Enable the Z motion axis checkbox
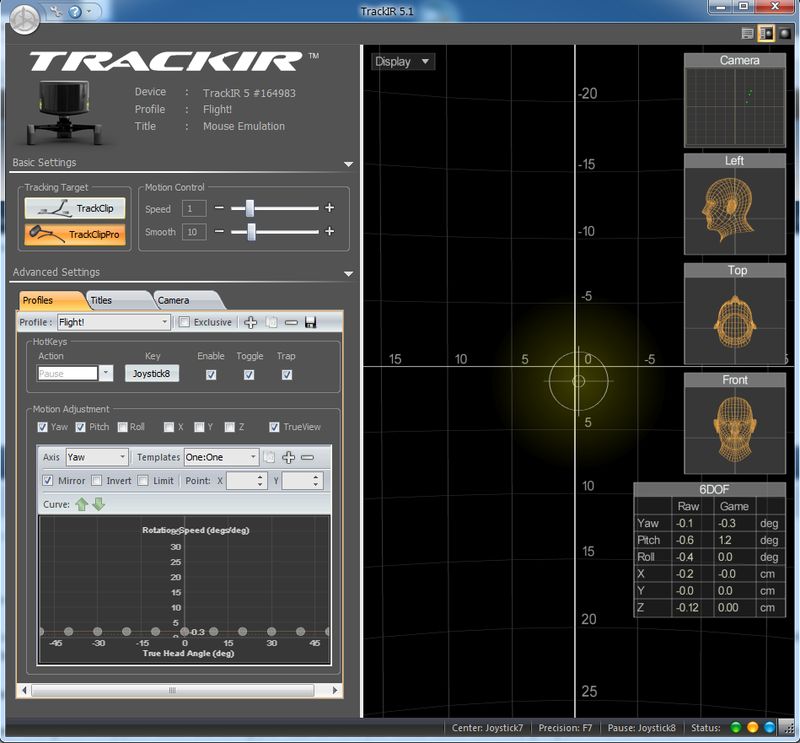The height and width of the screenshot is (743, 800). 230,427
